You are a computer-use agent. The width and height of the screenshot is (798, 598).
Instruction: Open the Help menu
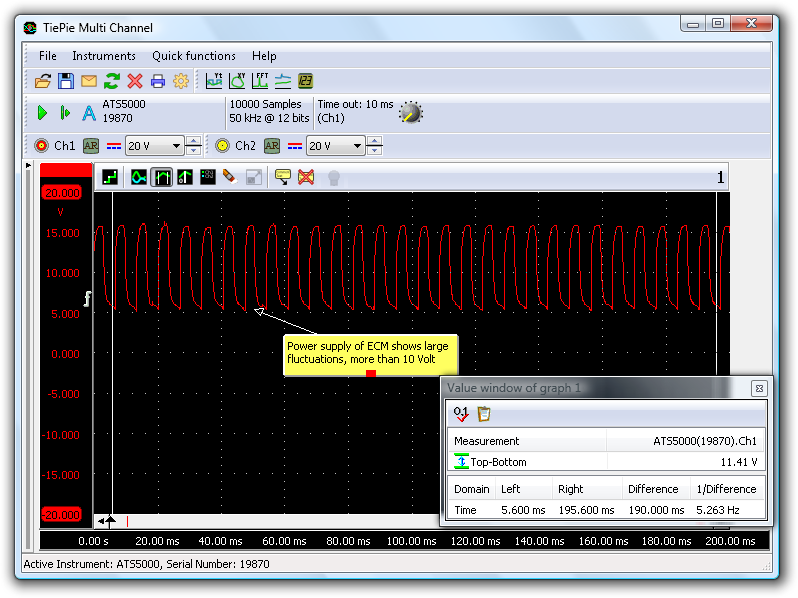pos(264,56)
